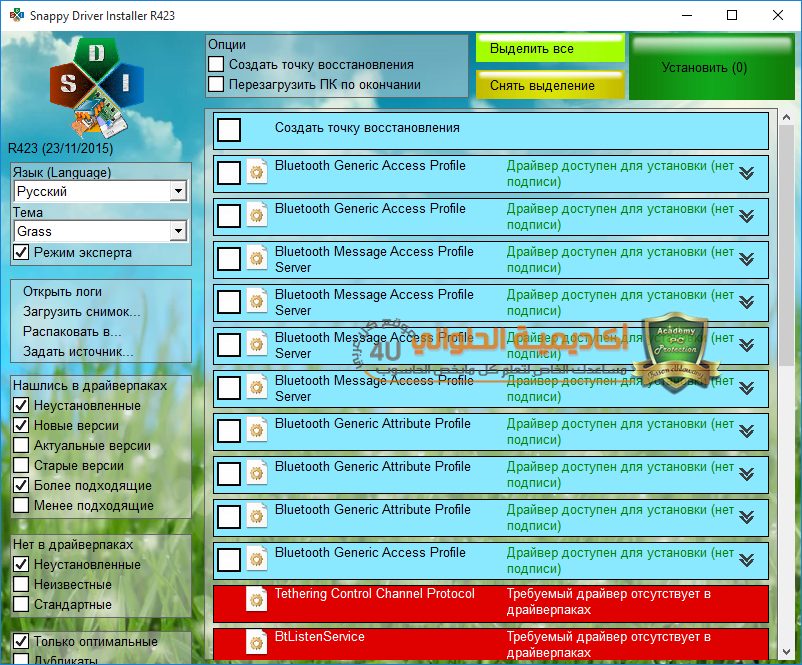
Task: Click the driver icon of the first Bluetooth Generic Access Profile row
Action: click(x=257, y=172)
